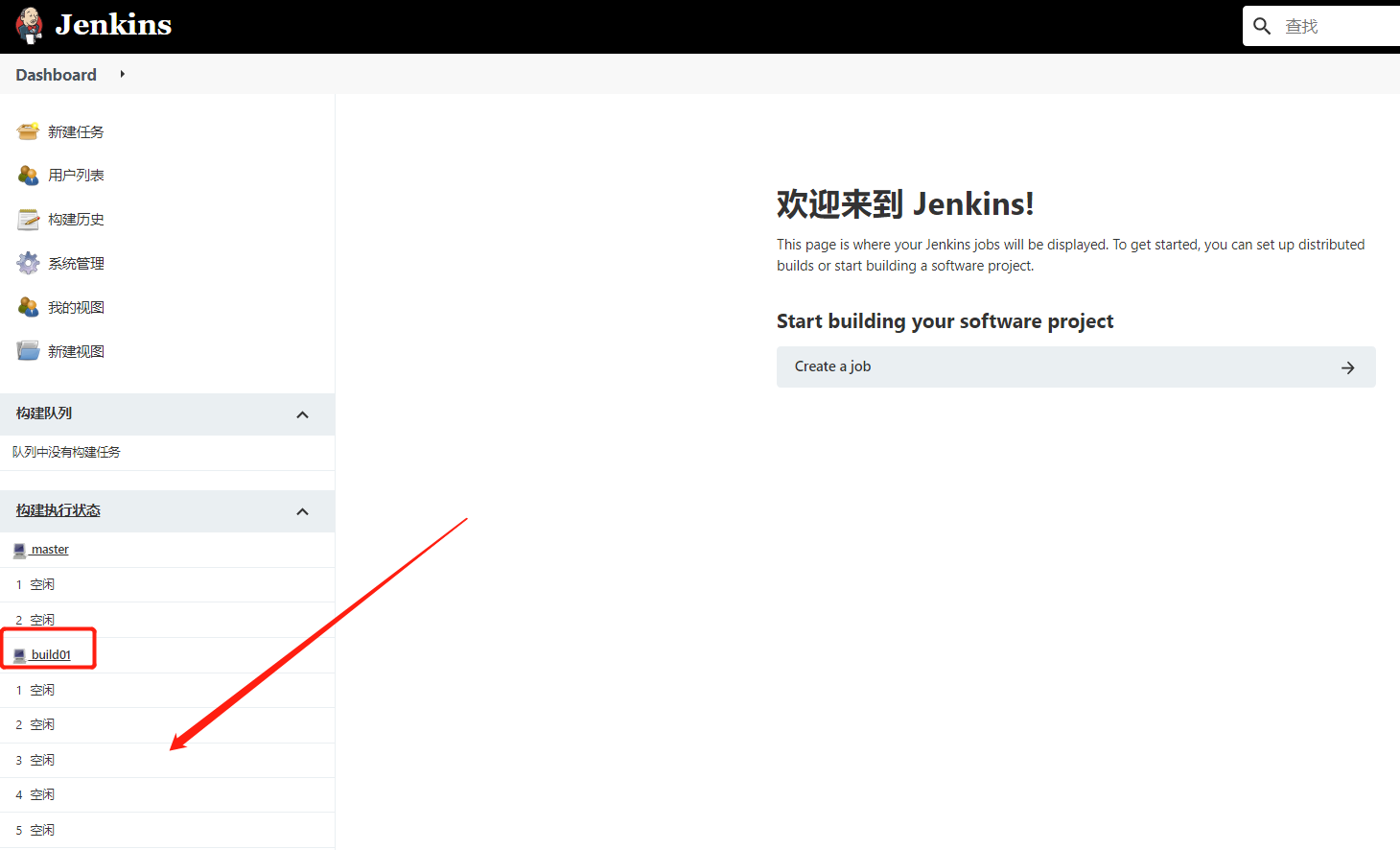Click the Create a job button
1400x850 pixels.
click(x=1076, y=366)
